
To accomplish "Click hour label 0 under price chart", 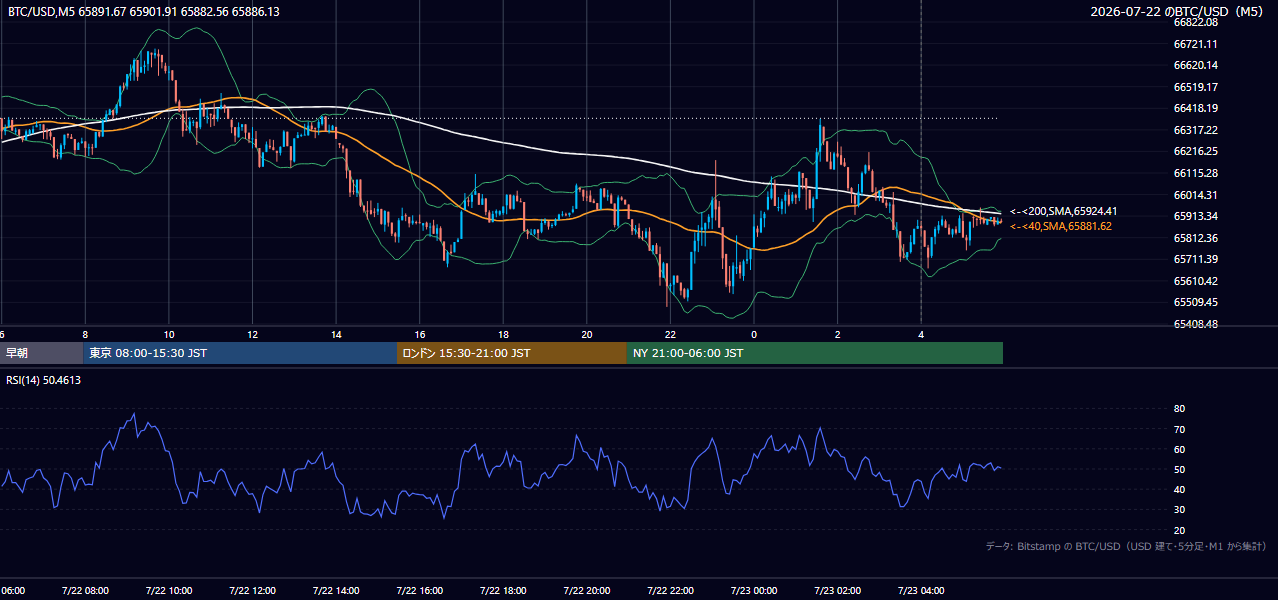I will [x=754, y=335].
